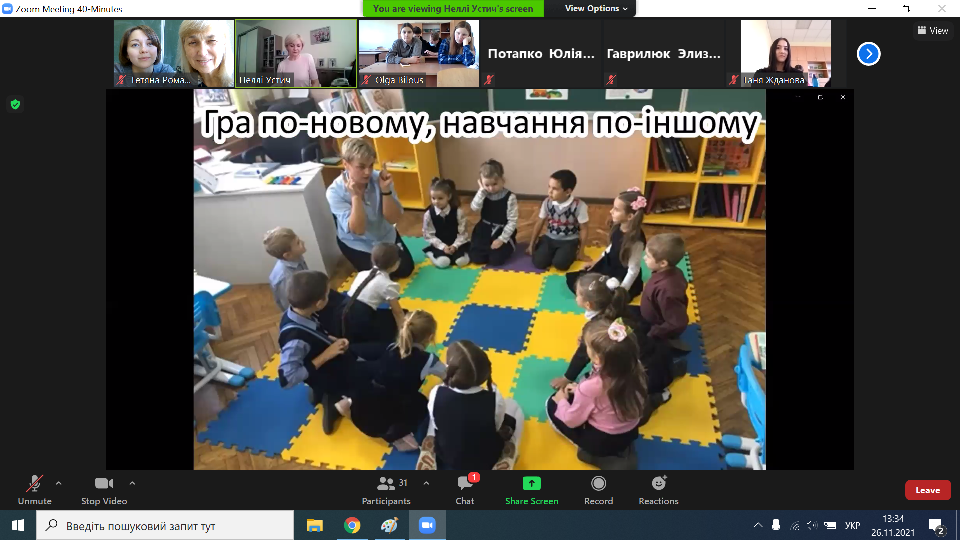Switch input language УКР
This screenshot has height=540, width=960.
tap(852, 525)
